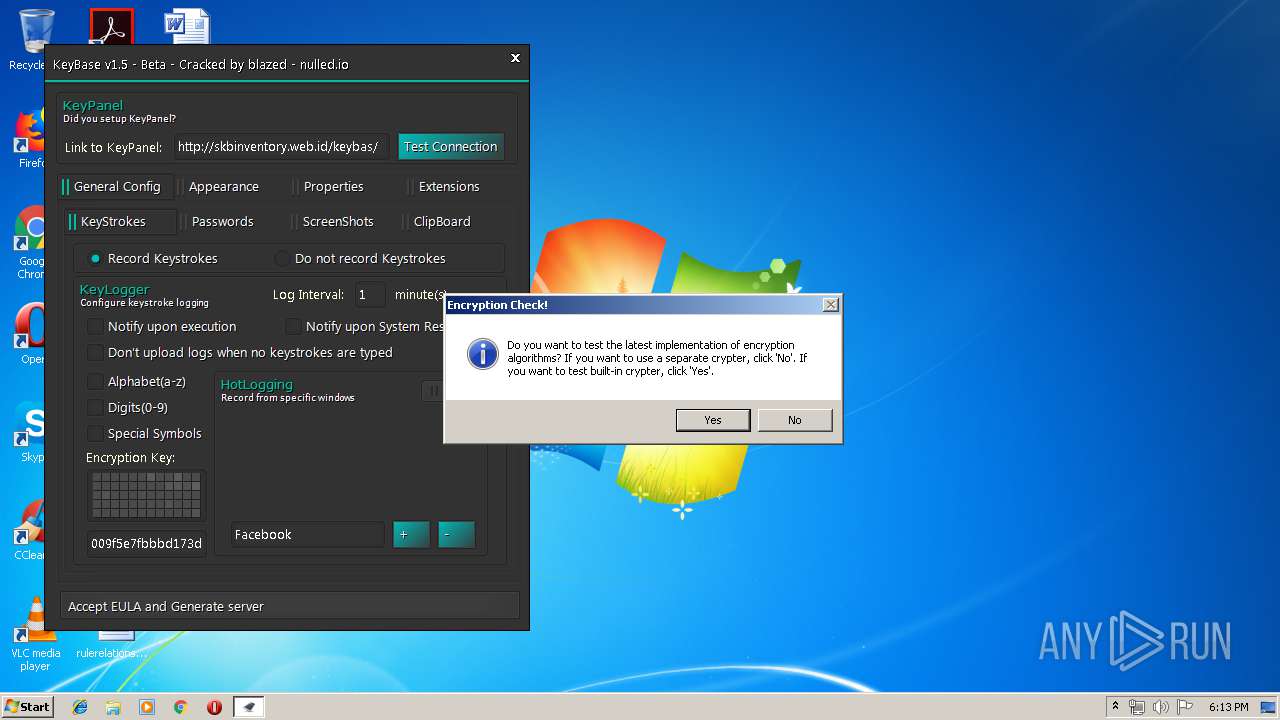
Task: Click the minus button in HotLogging
Action: click(x=456, y=535)
